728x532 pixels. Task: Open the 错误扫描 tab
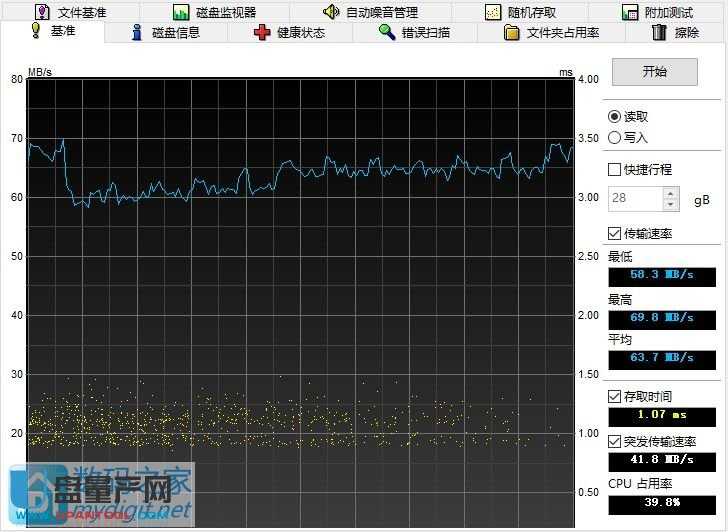tap(414, 32)
